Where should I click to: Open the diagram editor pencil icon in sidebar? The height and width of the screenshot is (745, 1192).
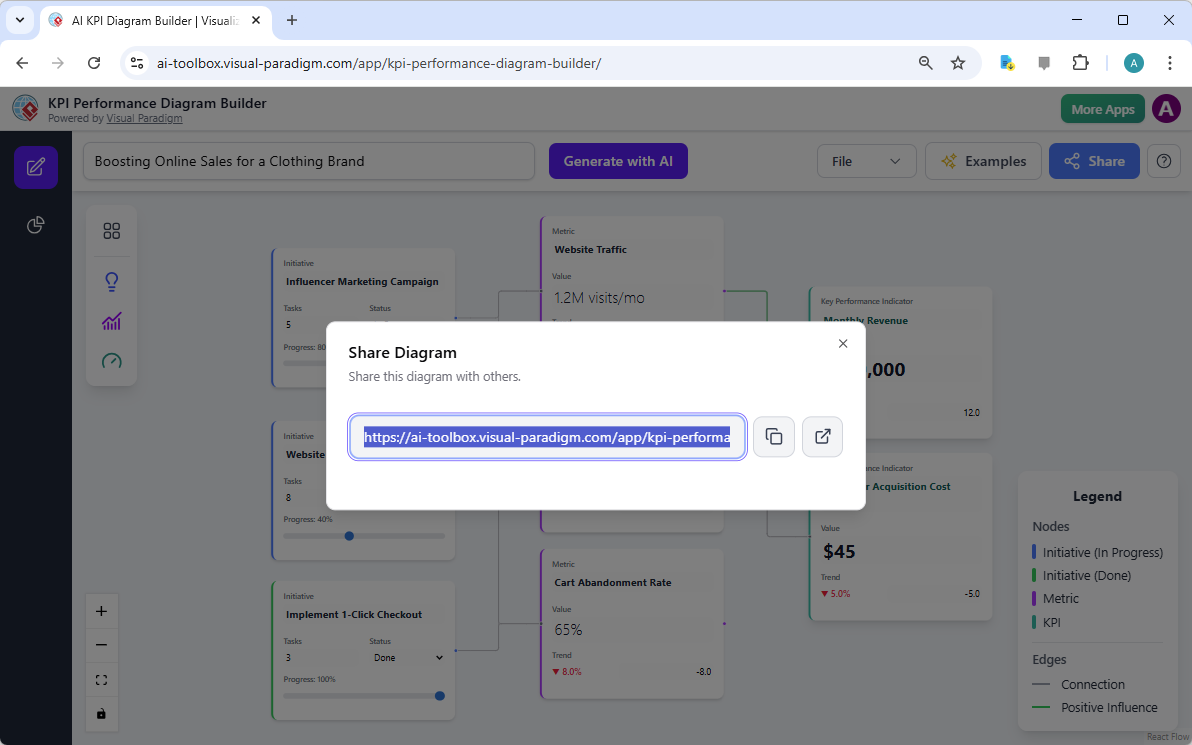[x=35, y=167]
